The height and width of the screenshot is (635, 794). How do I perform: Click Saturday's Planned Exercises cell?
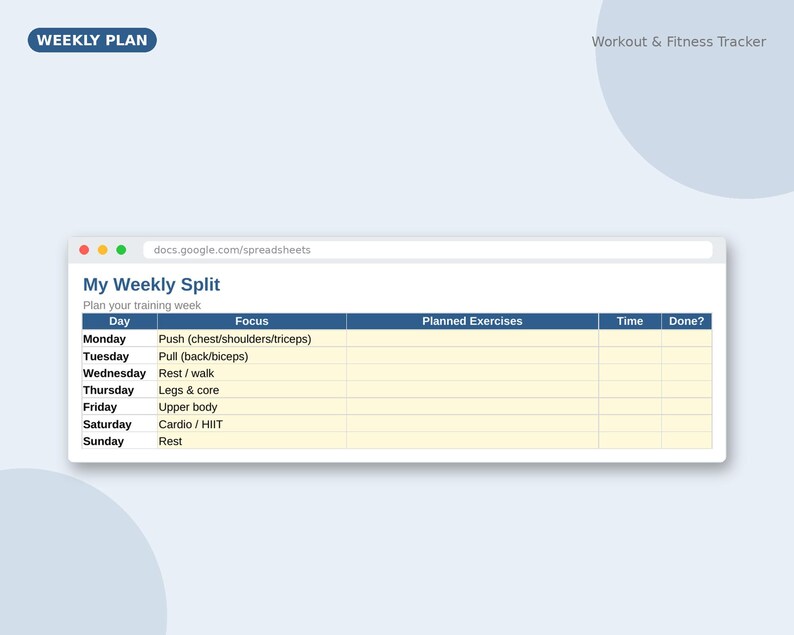[472, 424]
